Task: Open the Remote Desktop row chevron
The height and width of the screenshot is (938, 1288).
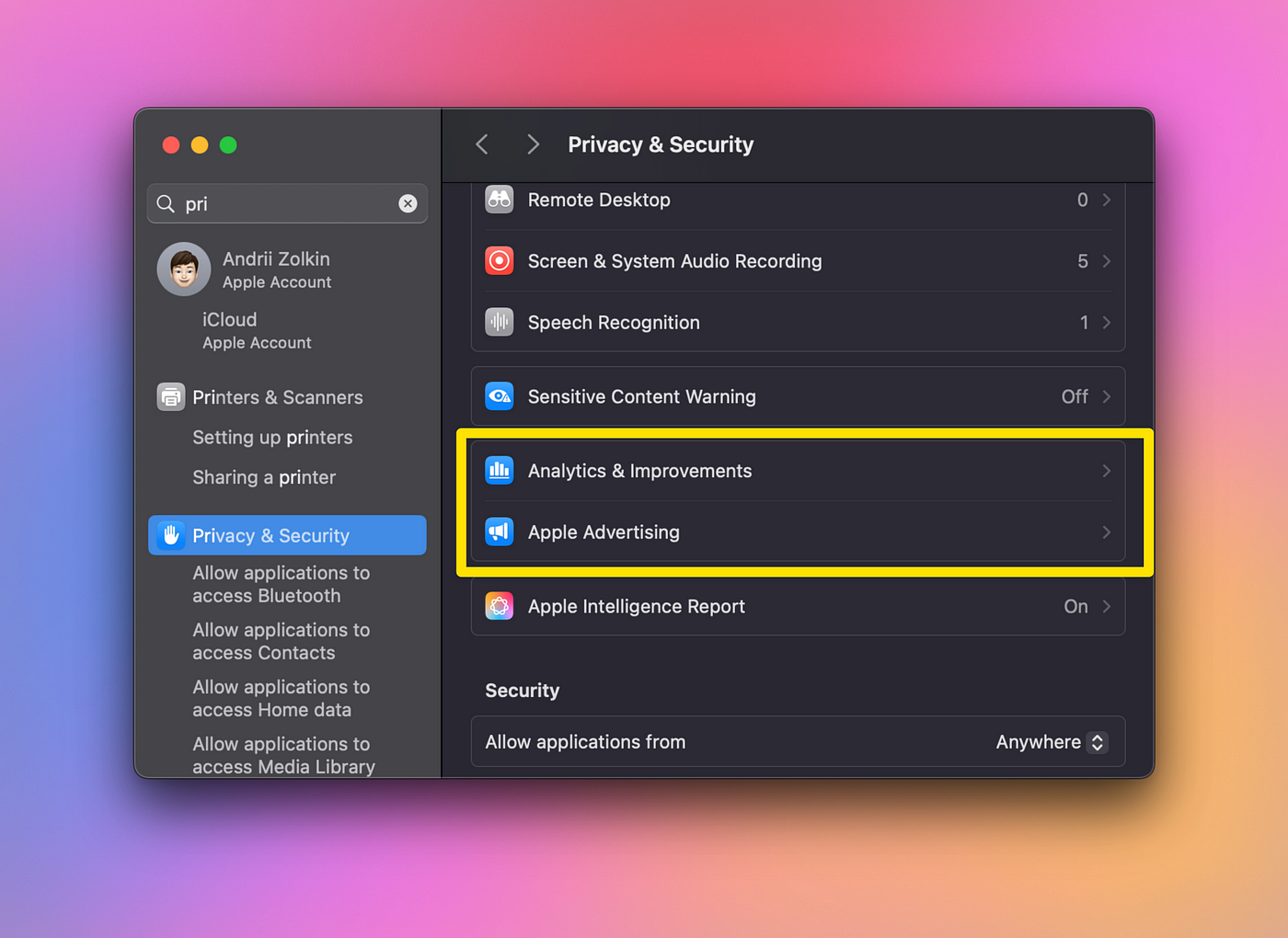Action: [1106, 200]
